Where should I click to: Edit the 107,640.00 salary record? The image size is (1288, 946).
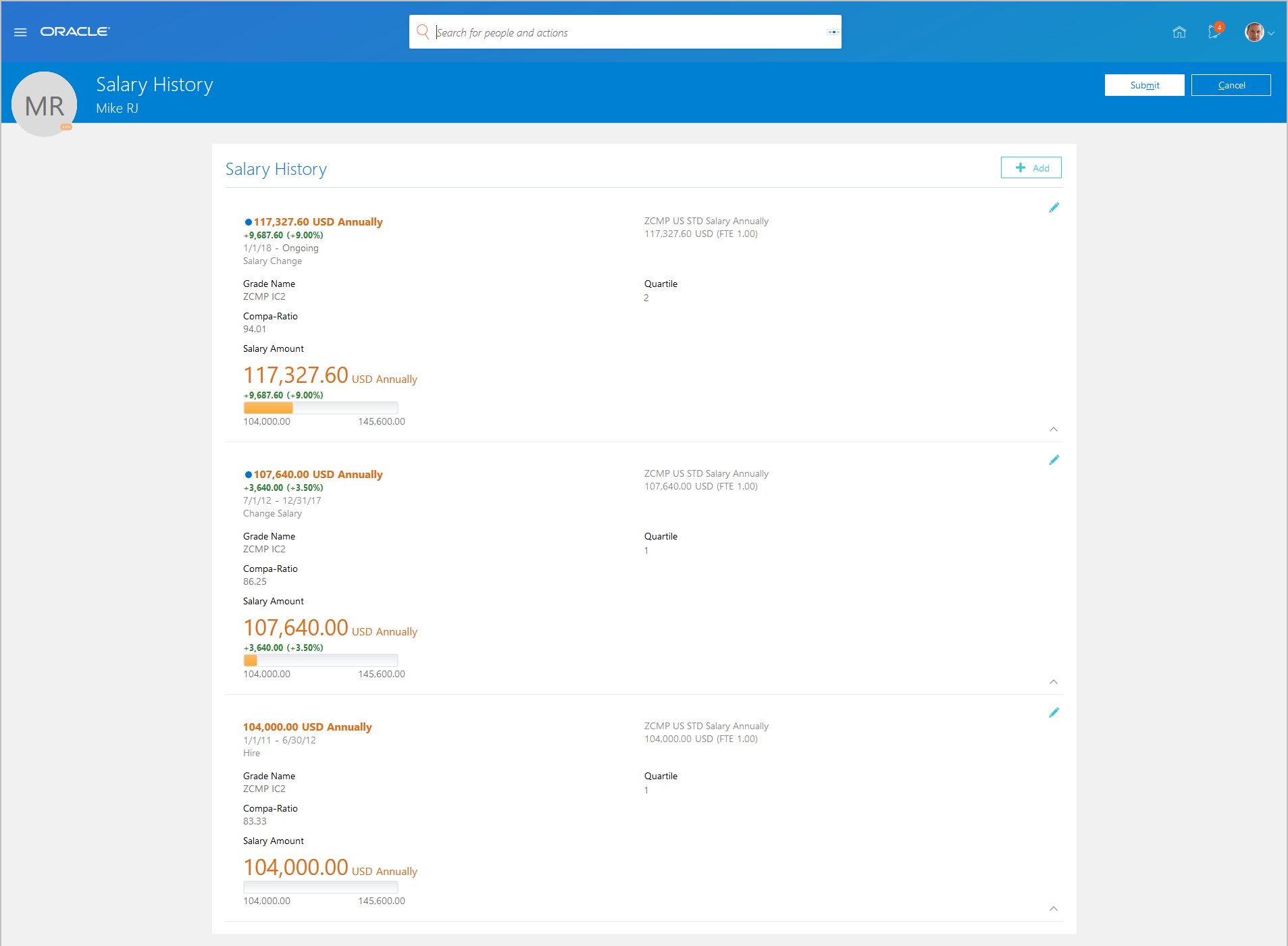tap(1054, 460)
